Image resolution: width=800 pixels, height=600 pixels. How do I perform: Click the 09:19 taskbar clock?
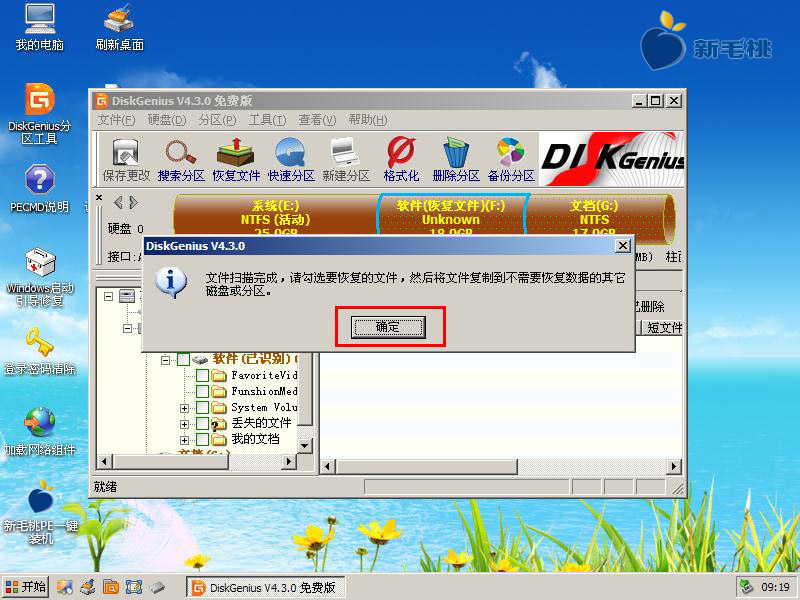pos(775,587)
